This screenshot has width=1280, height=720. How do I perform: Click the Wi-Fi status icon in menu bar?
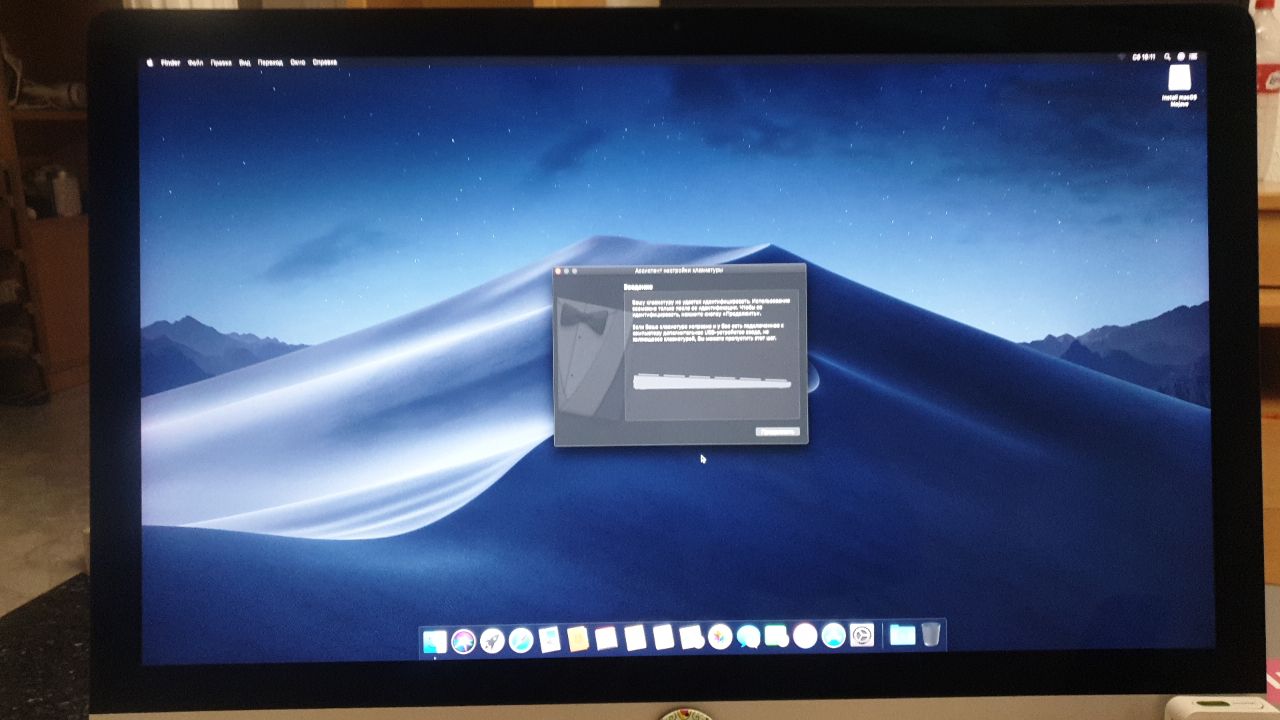1121,57
